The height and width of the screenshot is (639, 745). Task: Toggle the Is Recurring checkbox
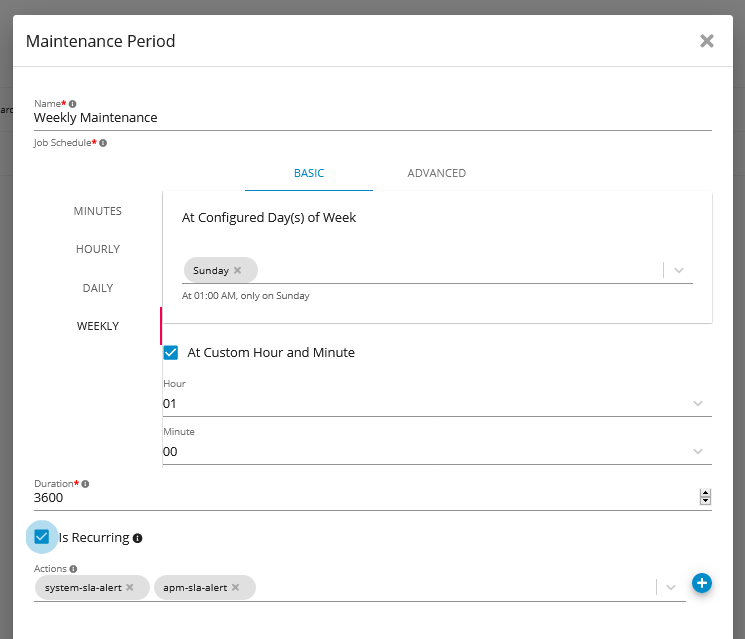tap(41, 537)
